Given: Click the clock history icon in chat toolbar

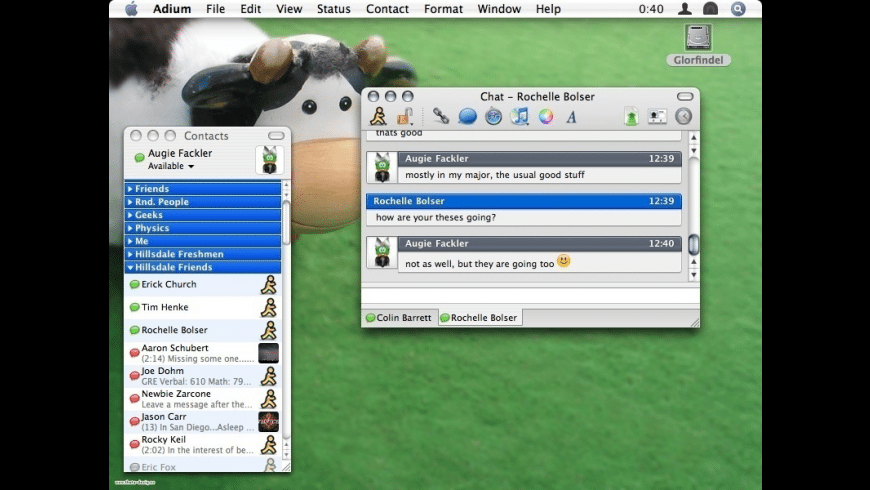Looking at the screenshot, I should 683,116.
